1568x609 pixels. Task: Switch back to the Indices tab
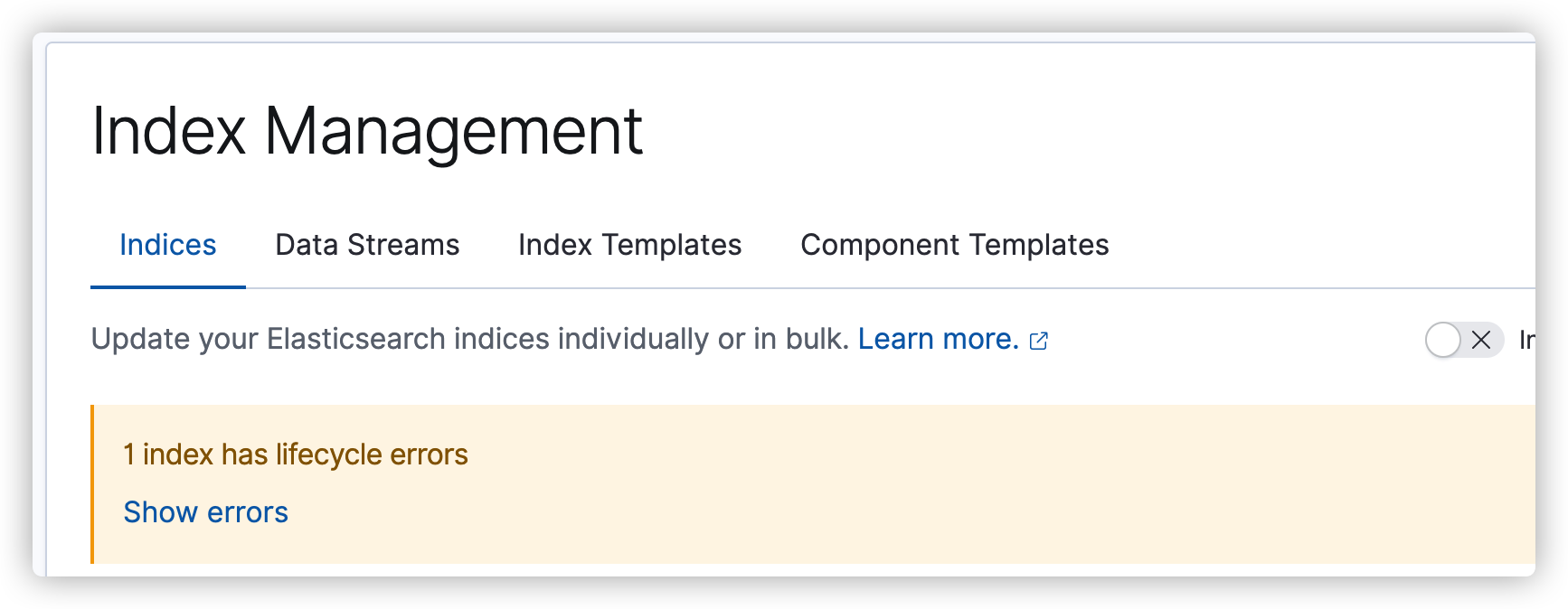pos(167,245)
